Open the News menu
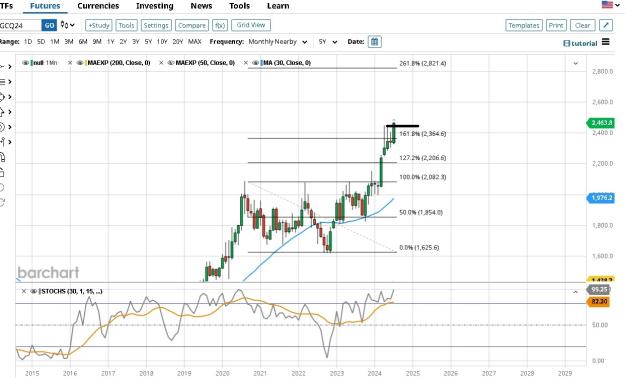 [201, 6]
